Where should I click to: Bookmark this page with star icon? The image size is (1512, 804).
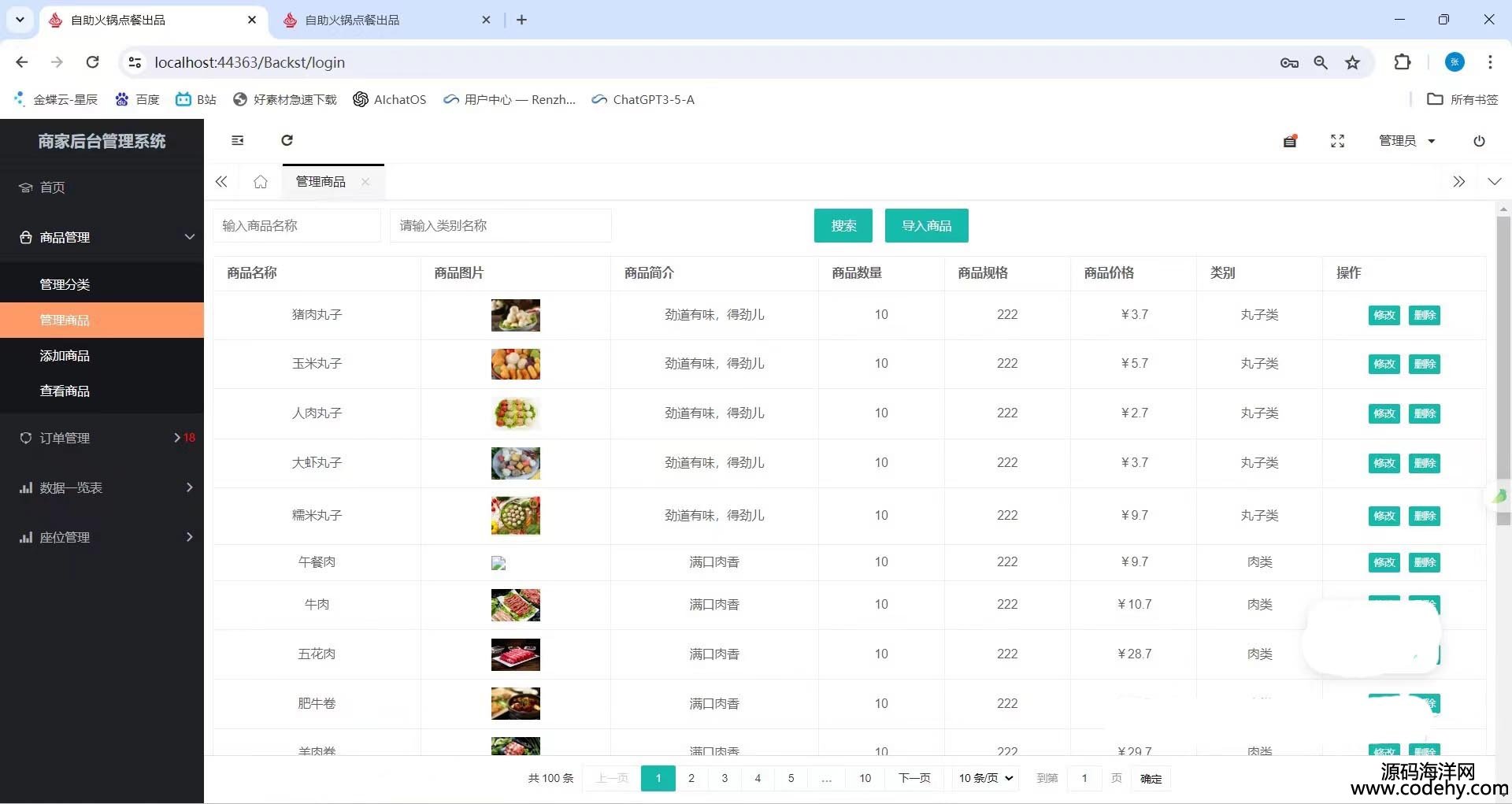[1352, 63]
